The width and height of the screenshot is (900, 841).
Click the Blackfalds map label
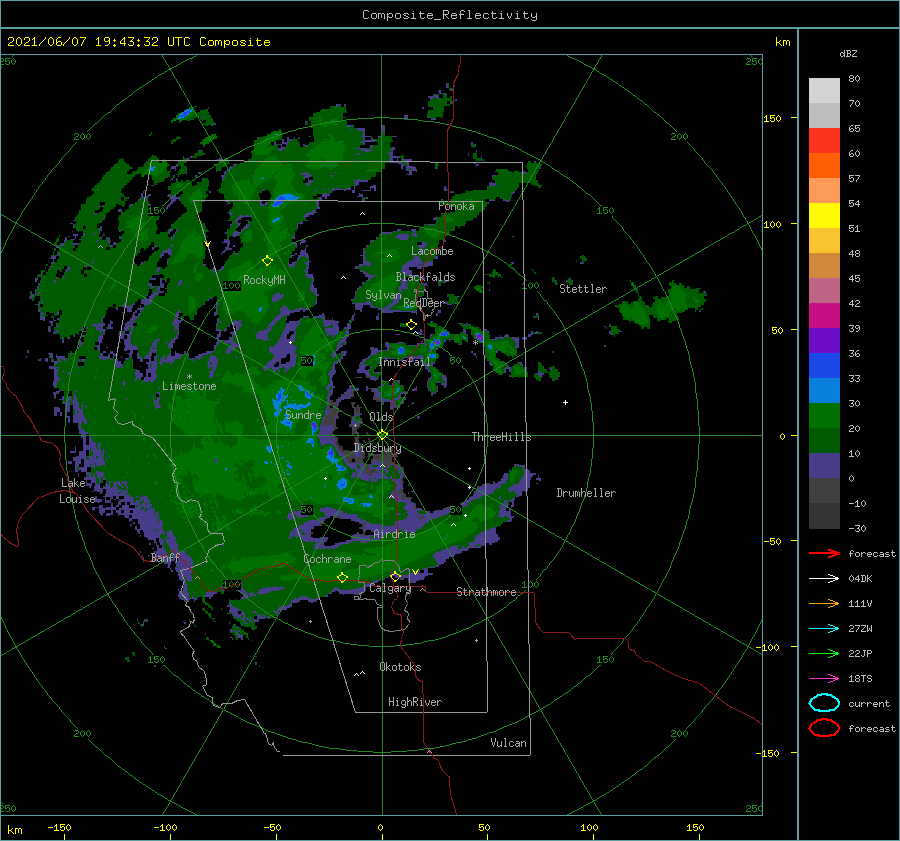click(425, 277)
